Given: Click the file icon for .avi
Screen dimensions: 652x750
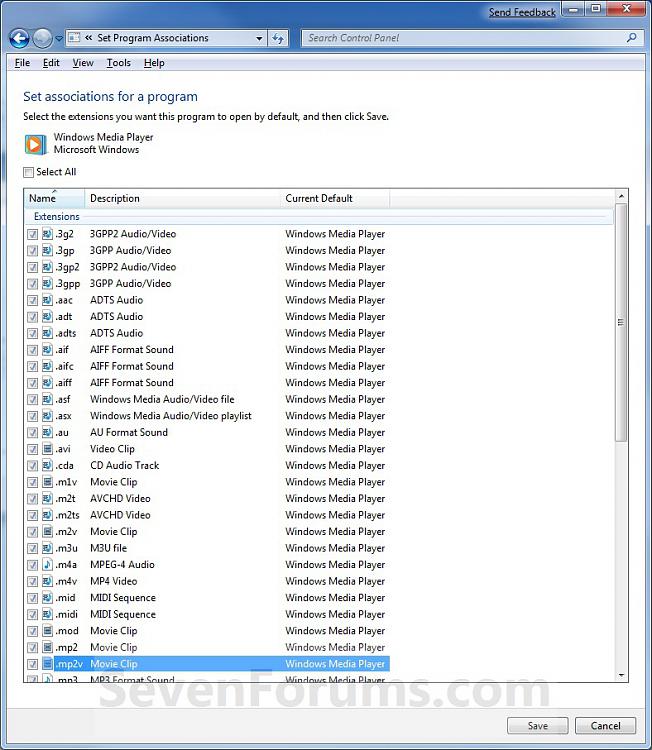Looking at the screenshot, I should (x=47, y=449).
